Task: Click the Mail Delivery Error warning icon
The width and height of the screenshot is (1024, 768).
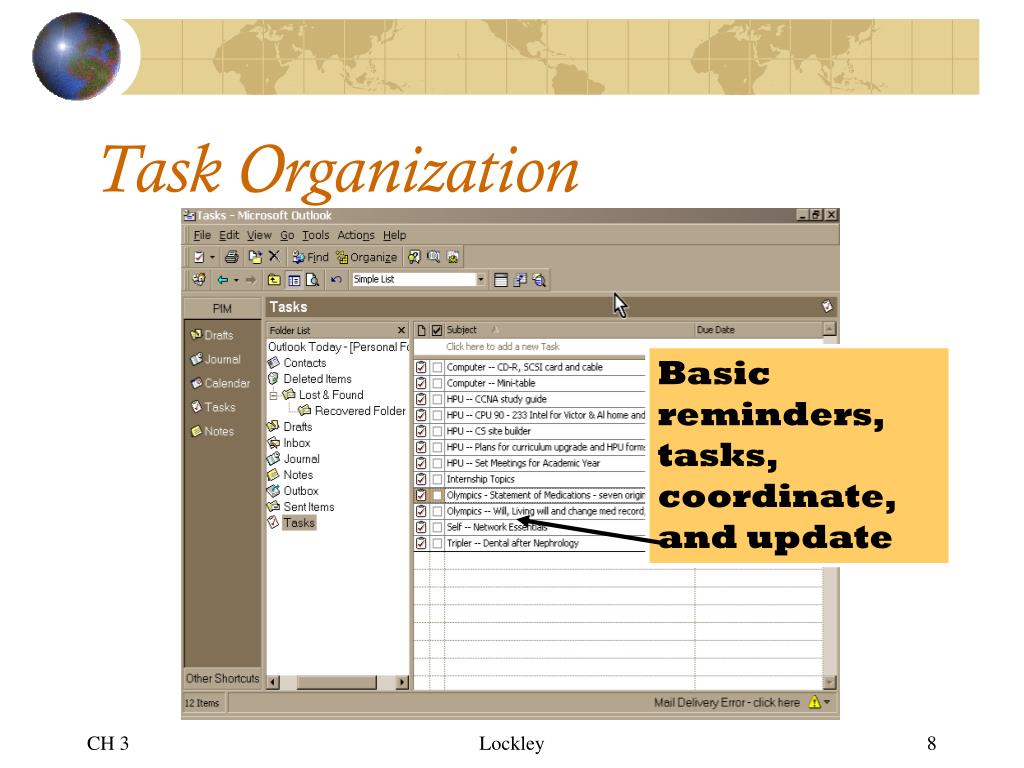Action: click(814, 702)
